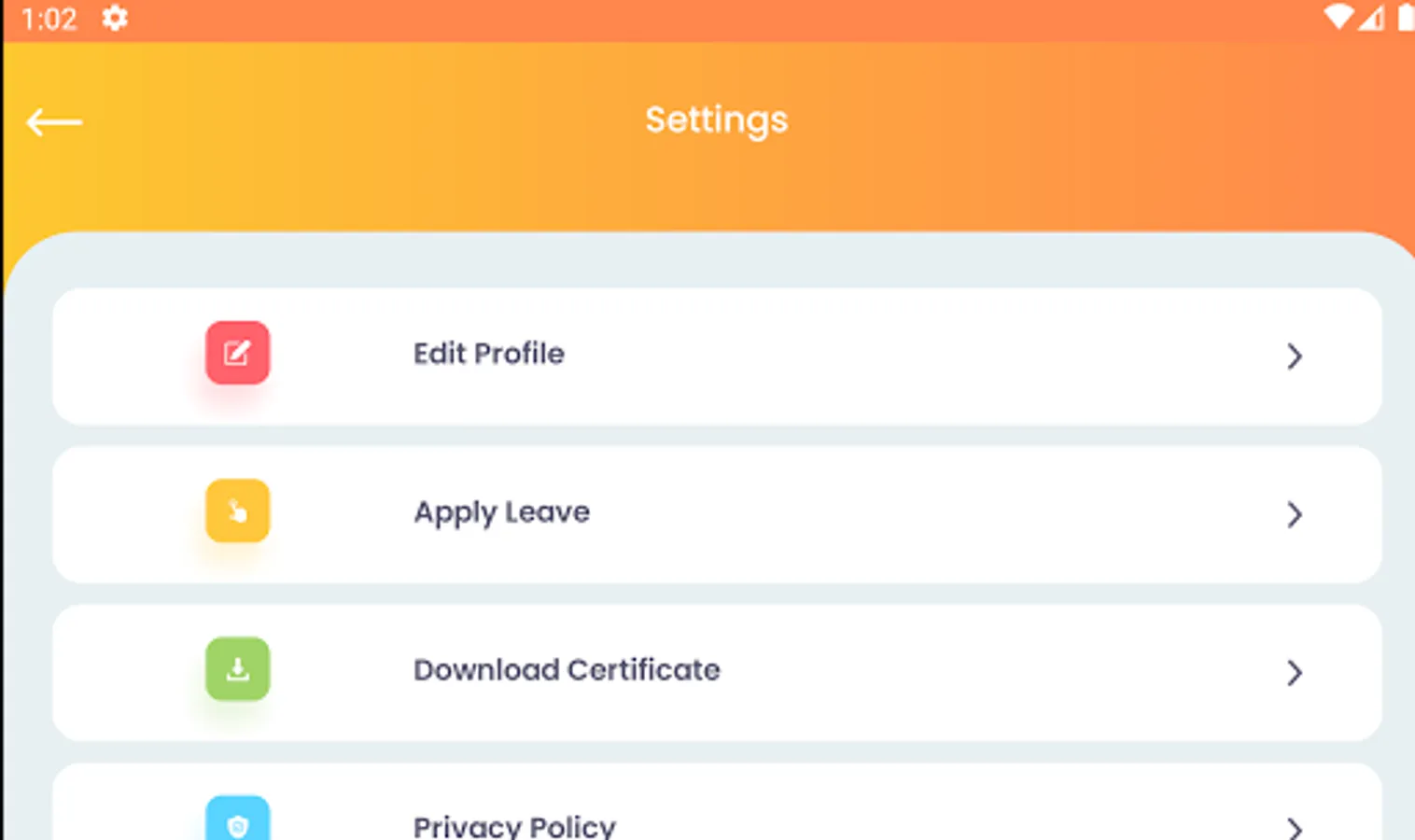Tap the gear icon in status bar
Screen dimensions: 1415x840
pyautogui.click(x=115, y=18)
